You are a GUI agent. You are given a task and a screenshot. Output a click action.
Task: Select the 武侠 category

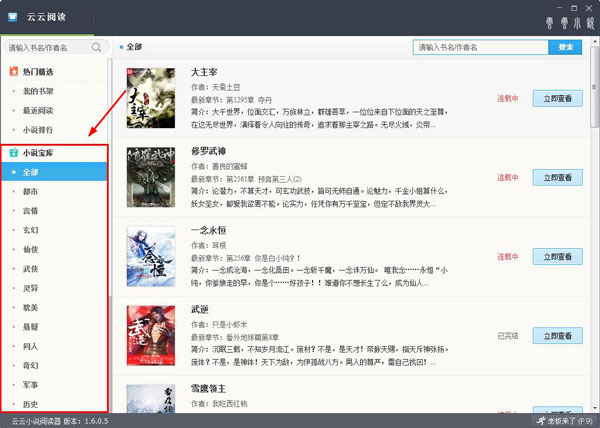31,269
